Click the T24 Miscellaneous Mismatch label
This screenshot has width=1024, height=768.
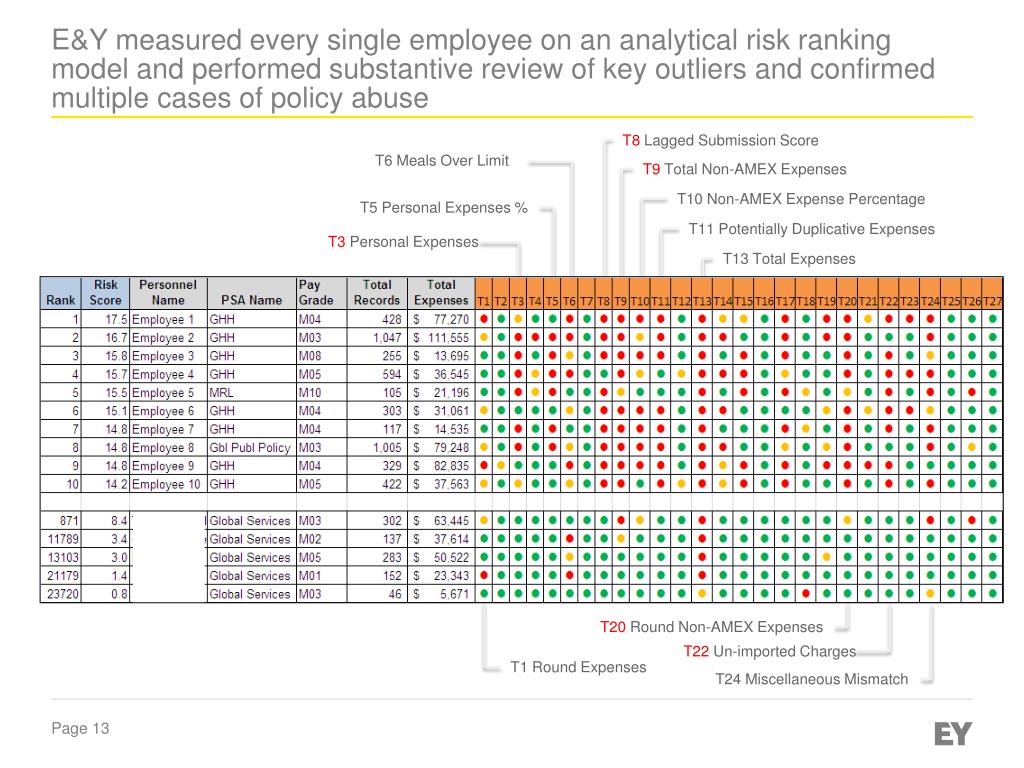[x=811, y=679]
